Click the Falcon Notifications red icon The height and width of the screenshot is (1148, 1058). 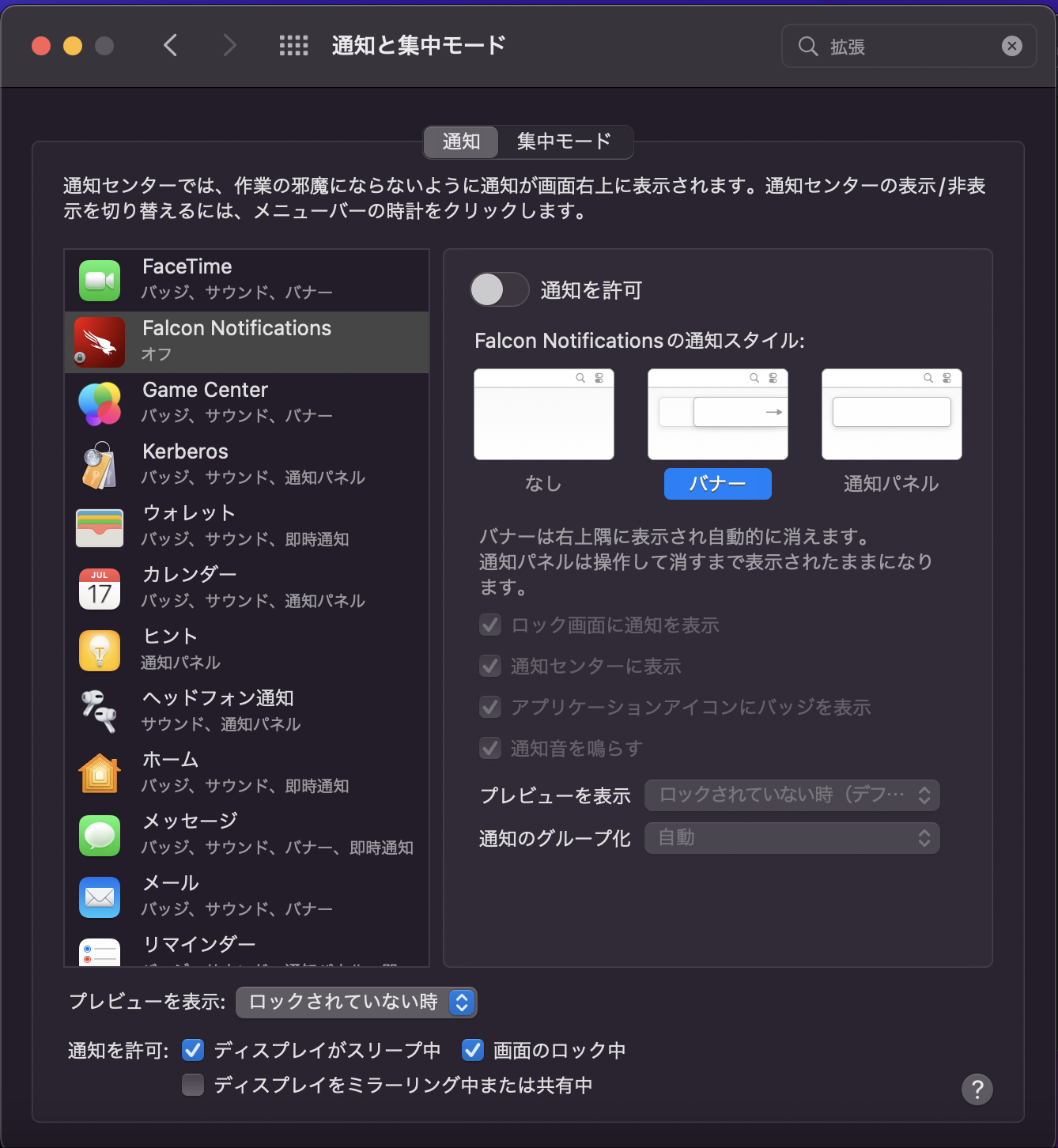[x=100, y=342]
